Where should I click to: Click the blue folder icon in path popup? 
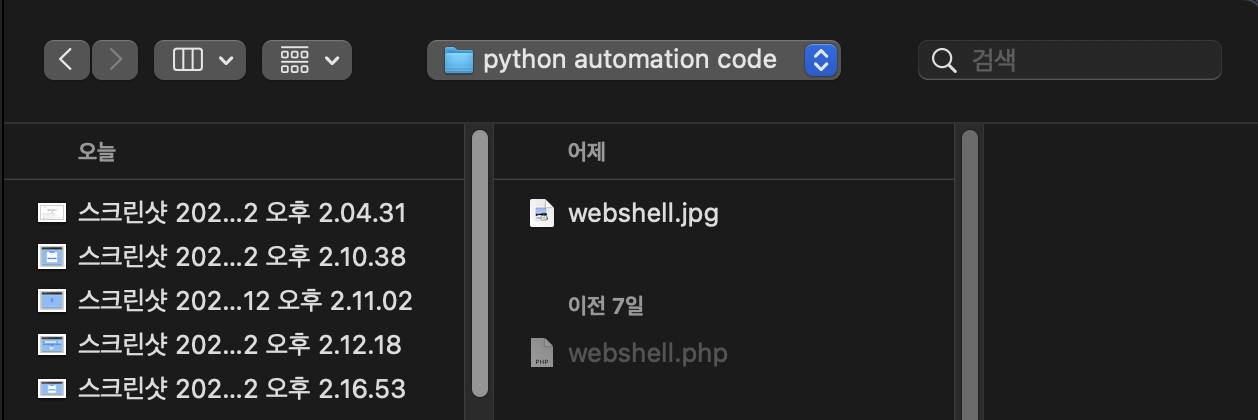pyautogui.click(x=458, y=60)
